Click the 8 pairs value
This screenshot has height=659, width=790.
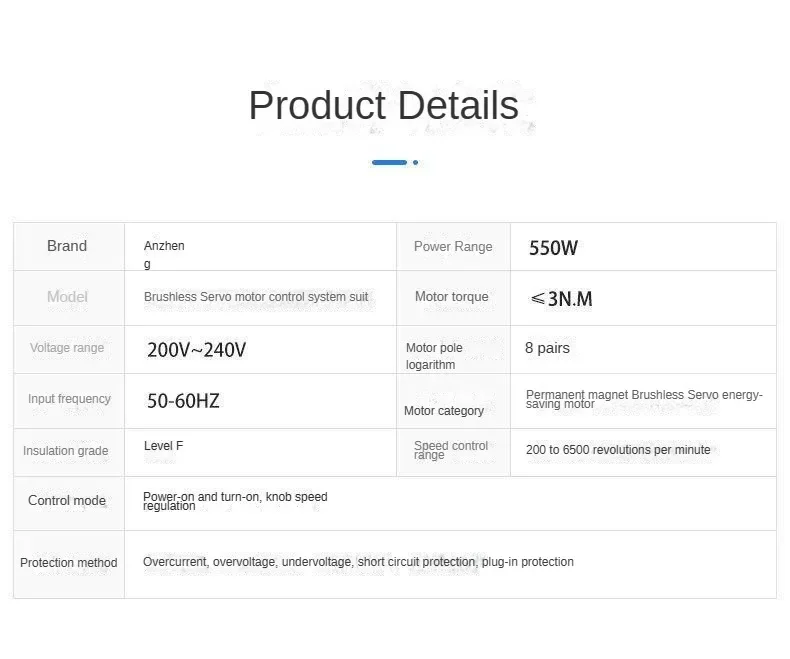click(x=547, y=348)
